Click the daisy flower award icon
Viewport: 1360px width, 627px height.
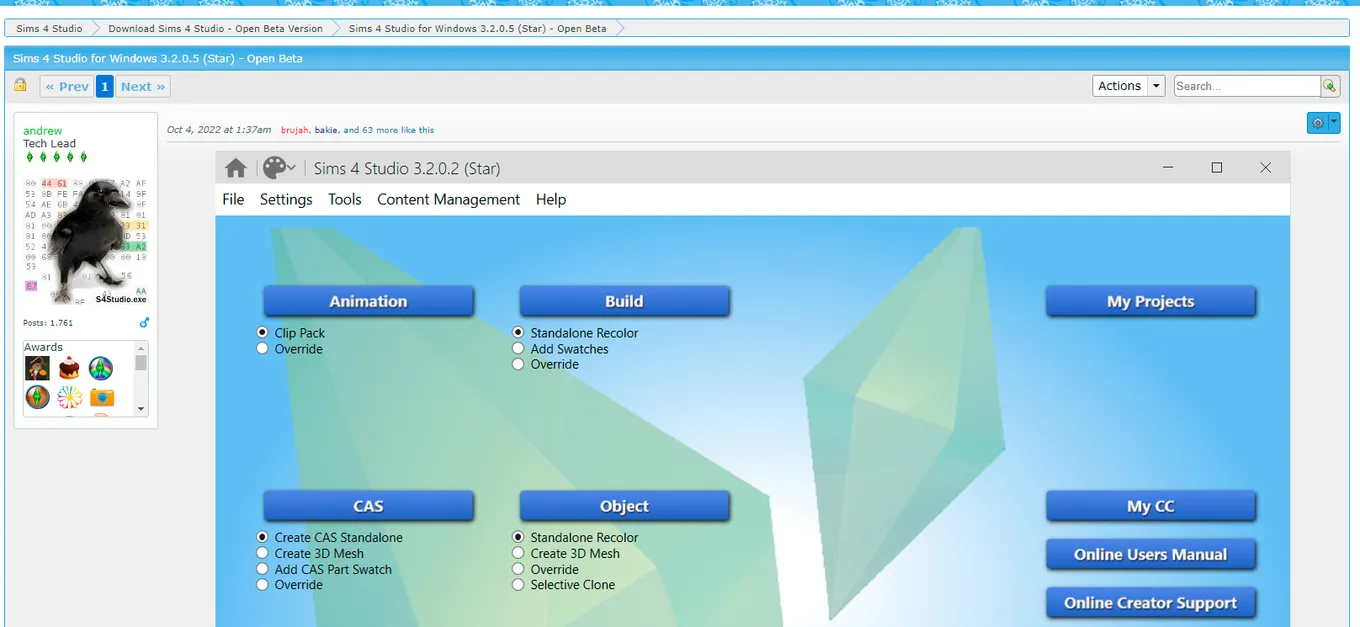click(69, 398)
